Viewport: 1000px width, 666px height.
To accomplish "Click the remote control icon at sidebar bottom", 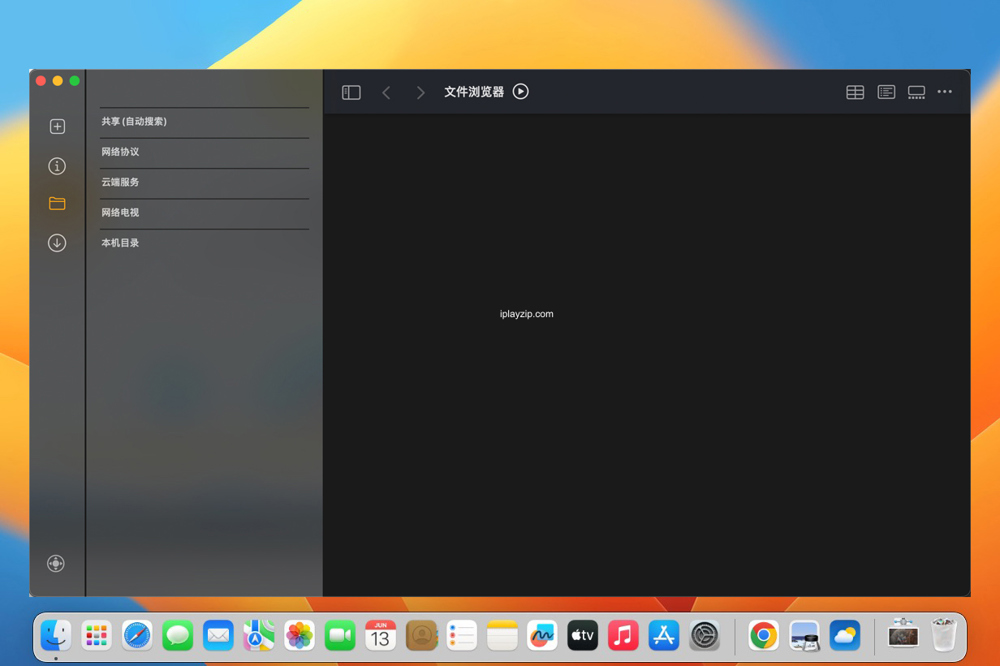I will tap(56, 563).
